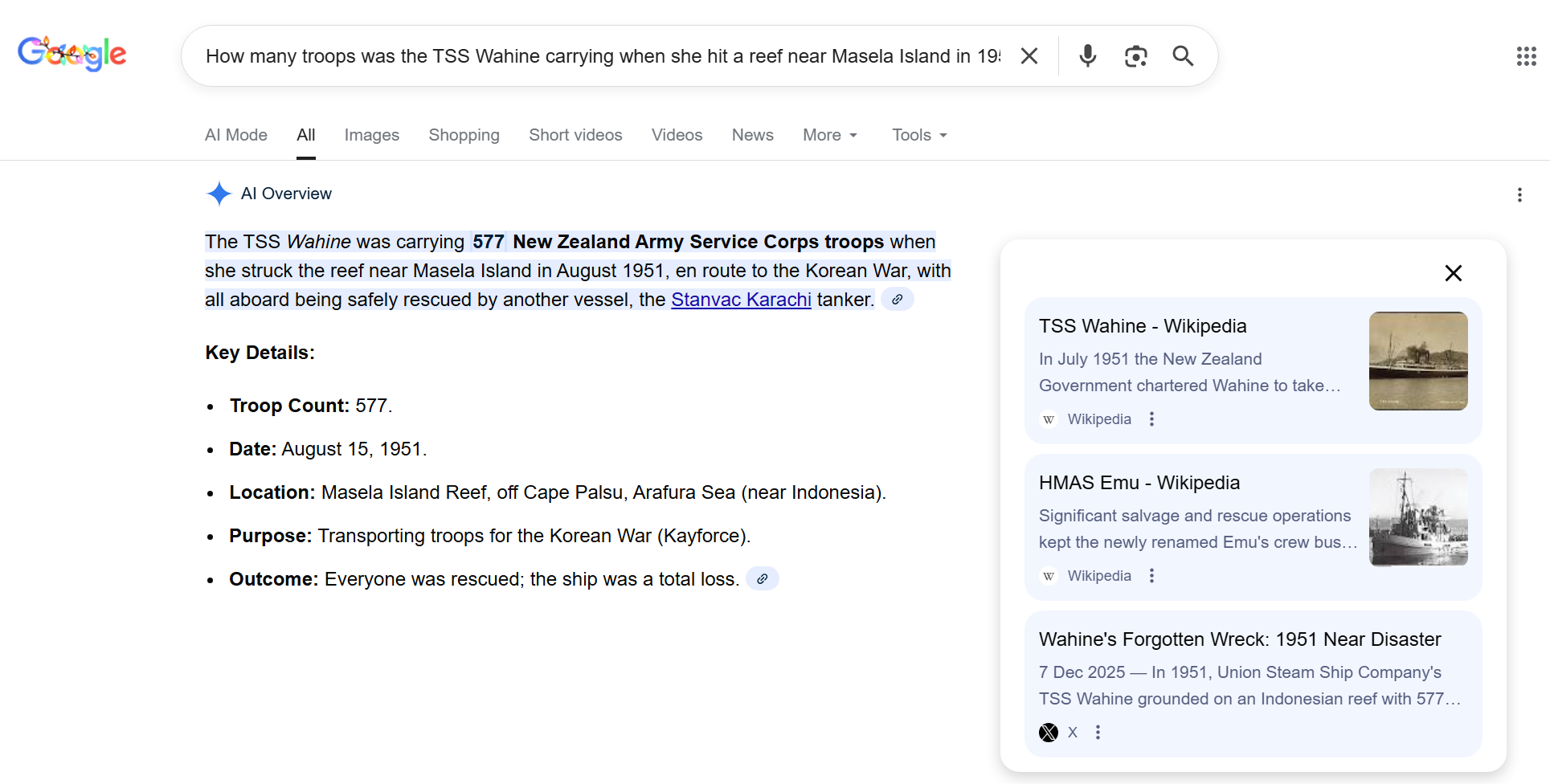Open TSS Wahine - Wikipedia result
This screenshot has height=784, width=1550.
pyautogui.click(x=1143, y=326)
